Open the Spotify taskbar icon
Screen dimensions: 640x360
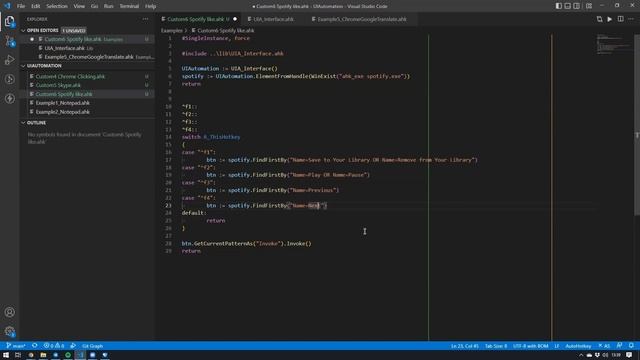pyautogui.click(x=68, y=355)
